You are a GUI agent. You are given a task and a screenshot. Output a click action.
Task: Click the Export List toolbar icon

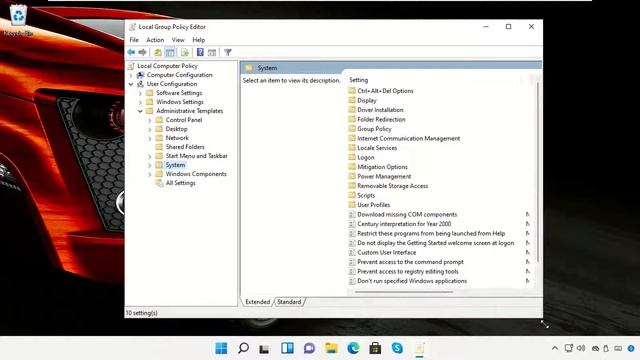[x=184, y=52]
